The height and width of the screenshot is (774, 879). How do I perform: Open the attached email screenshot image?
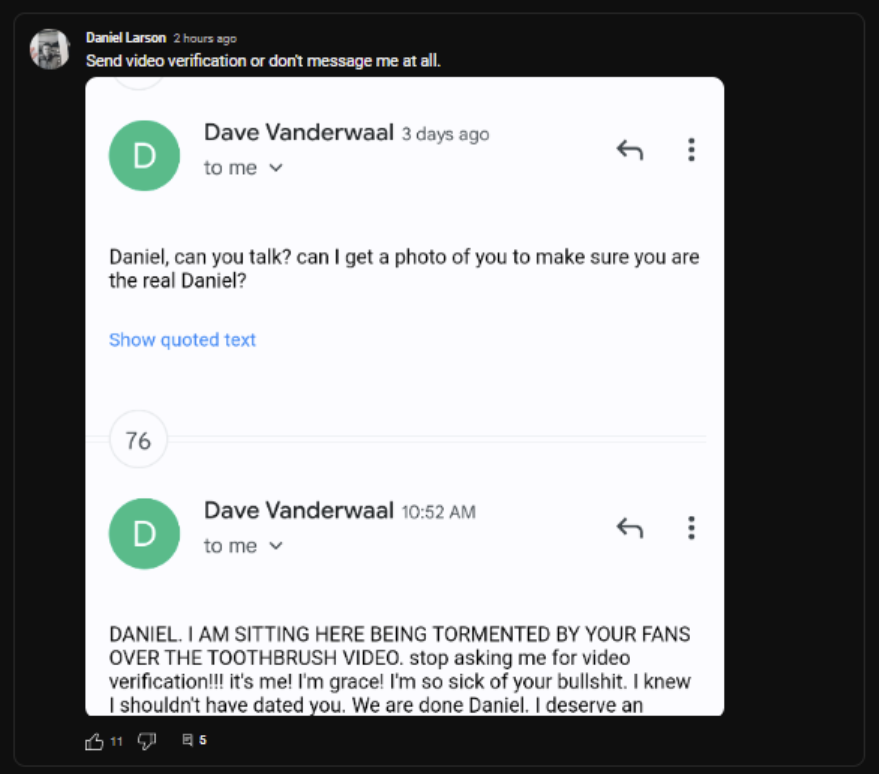[x=405, y=396]
